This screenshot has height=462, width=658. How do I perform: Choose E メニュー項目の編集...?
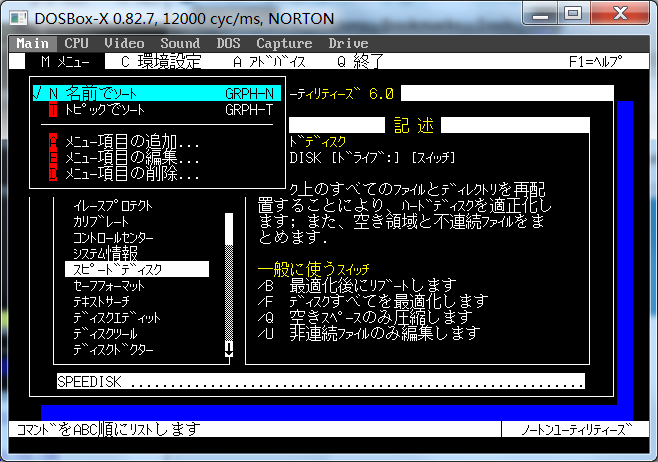[124, 158]
